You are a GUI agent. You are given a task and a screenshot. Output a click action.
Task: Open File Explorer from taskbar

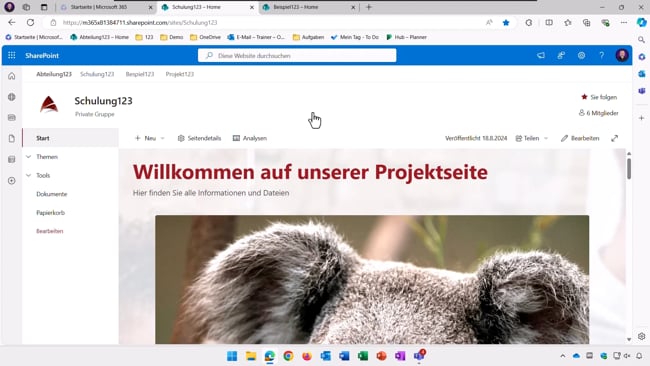coord(251,356)
